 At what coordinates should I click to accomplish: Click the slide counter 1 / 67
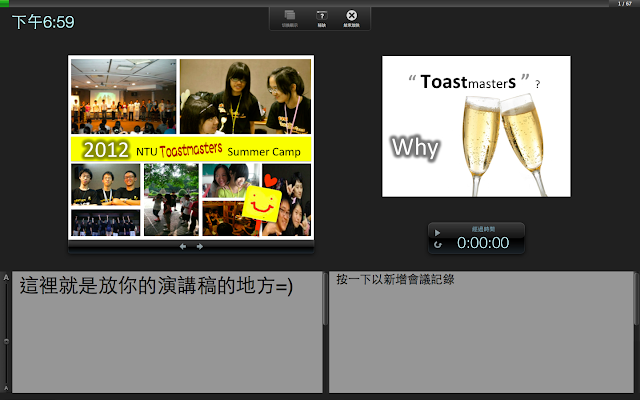click(x=624, y=4)
